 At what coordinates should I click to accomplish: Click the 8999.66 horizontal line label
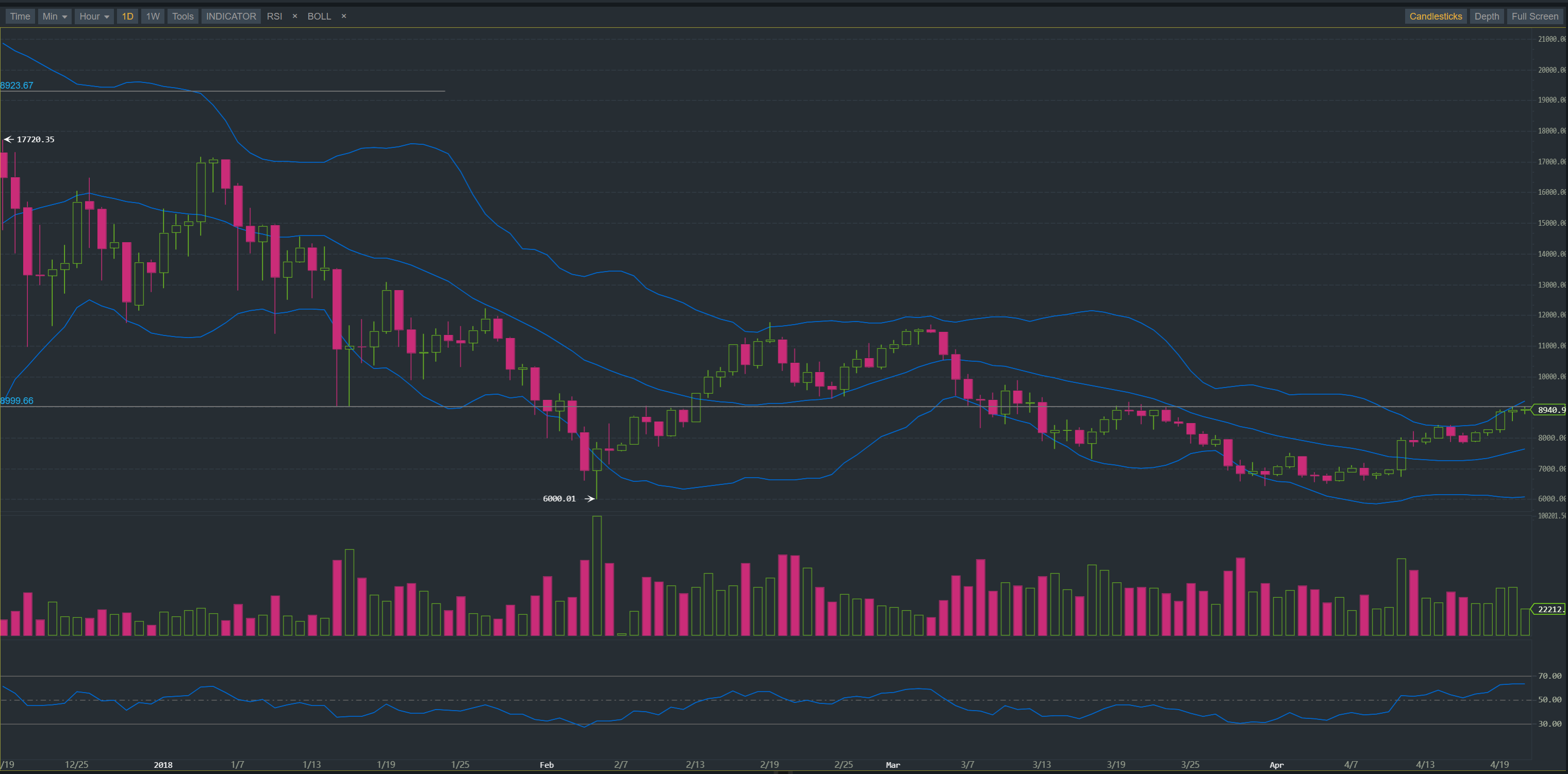click(17, 400)
